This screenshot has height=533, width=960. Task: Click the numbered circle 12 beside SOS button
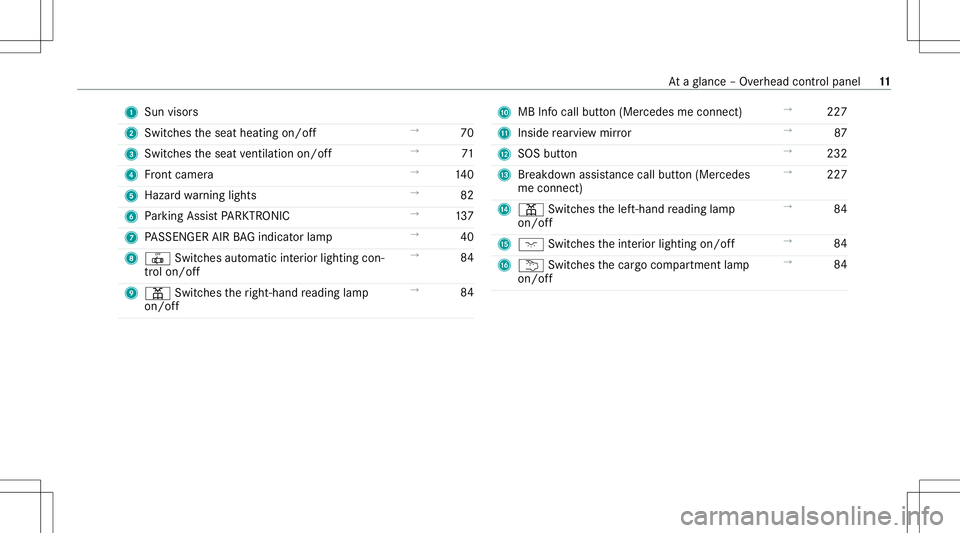pos(504,154)
